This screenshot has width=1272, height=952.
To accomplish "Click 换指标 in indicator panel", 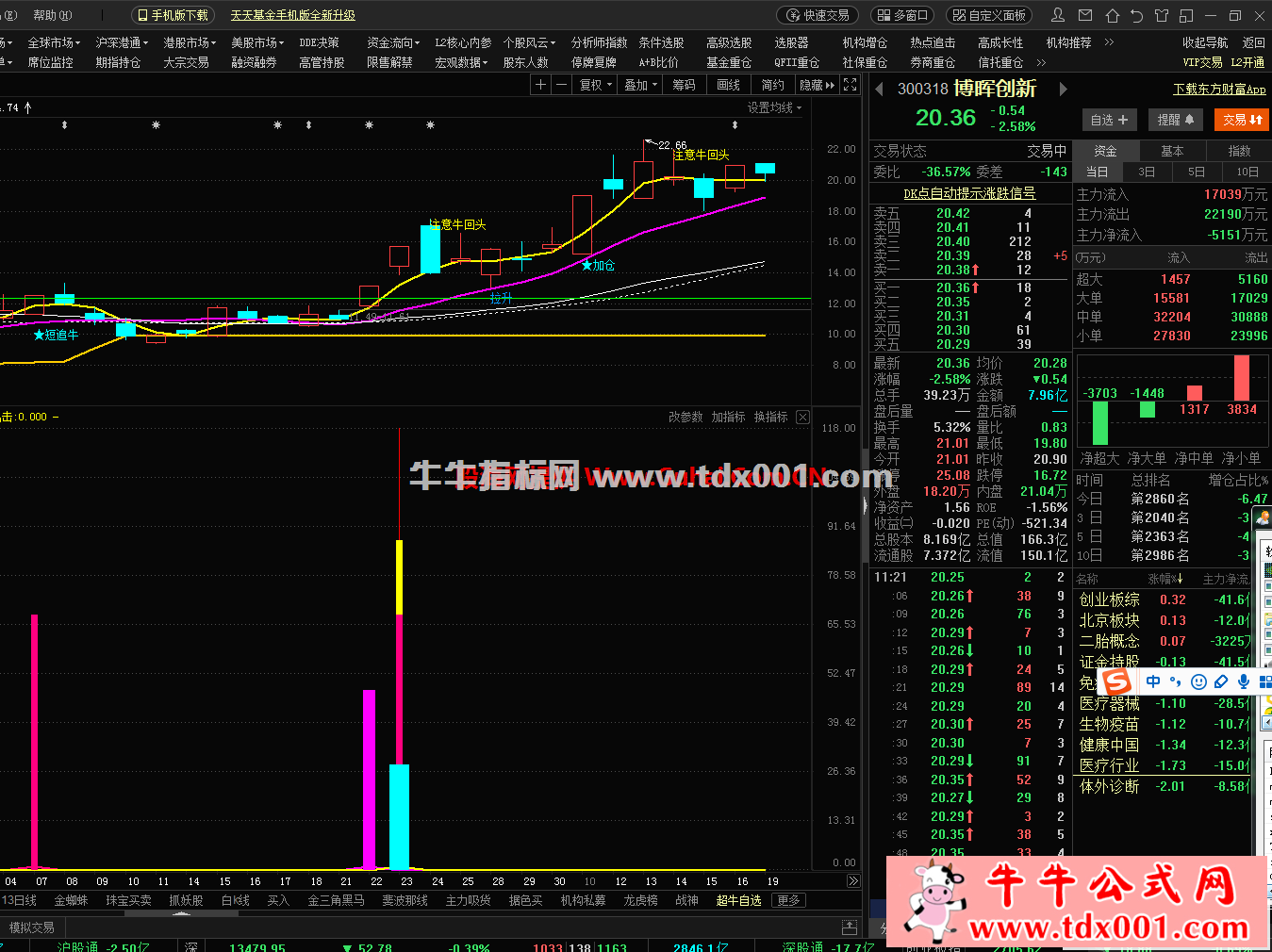I will 771,417.
